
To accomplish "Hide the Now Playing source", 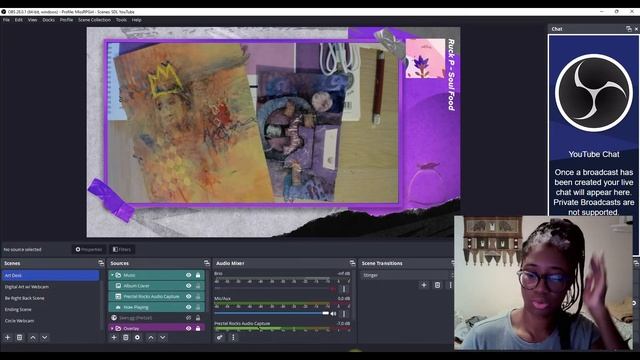I will click(x=189, y=307).
